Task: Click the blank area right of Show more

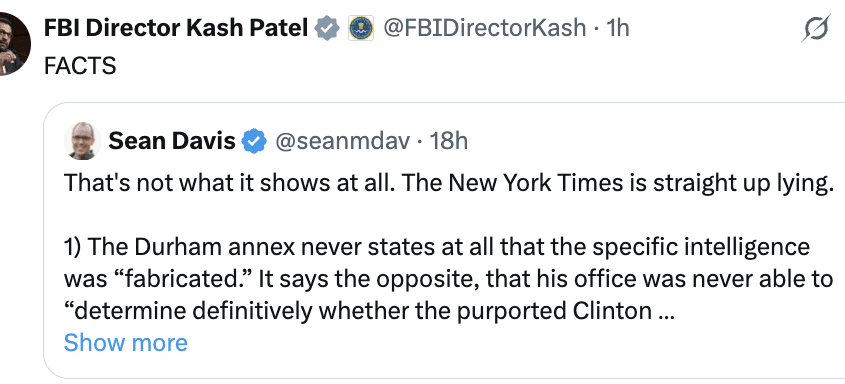Action: click(512, 343)
